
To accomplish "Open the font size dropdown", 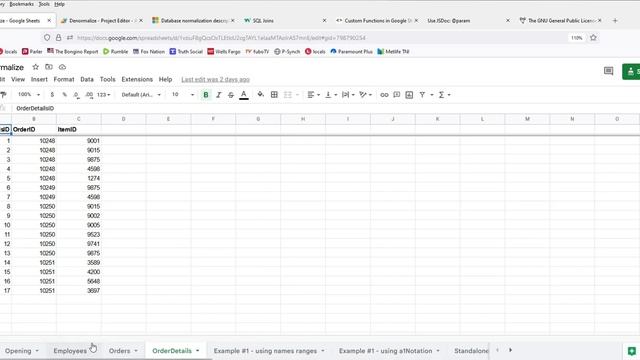I will 182,95.
